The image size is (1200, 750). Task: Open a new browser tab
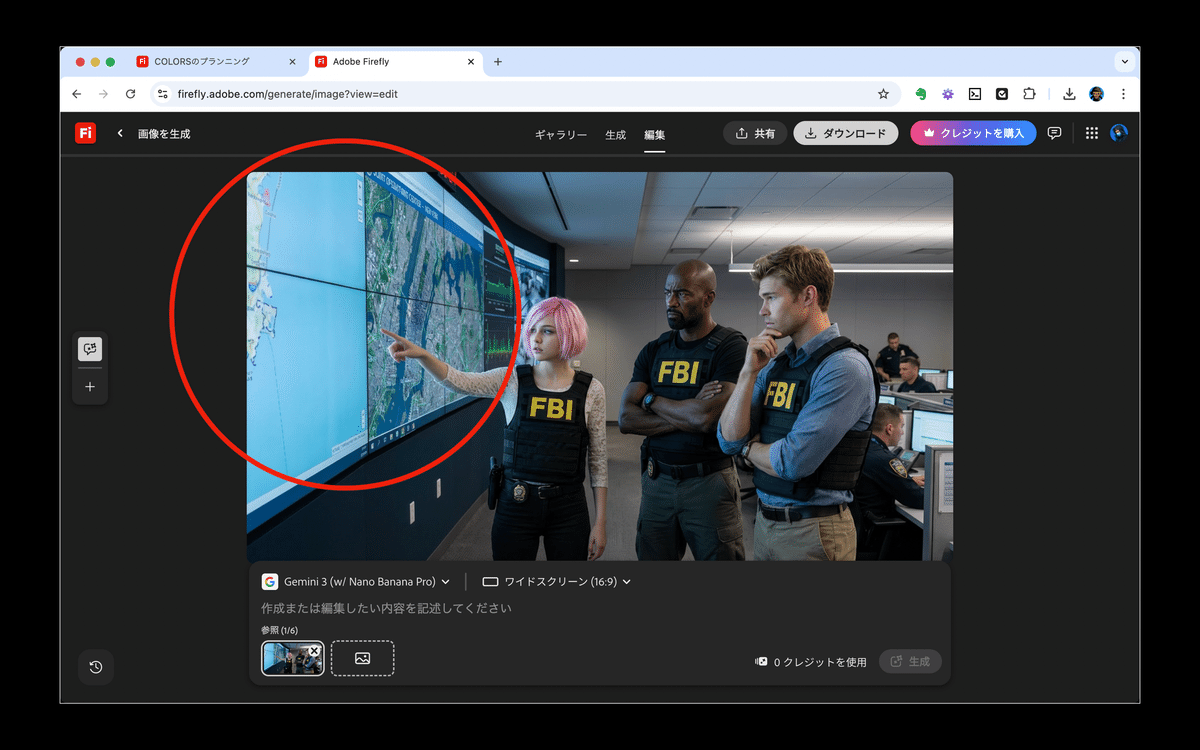click(x=498, y=62)
